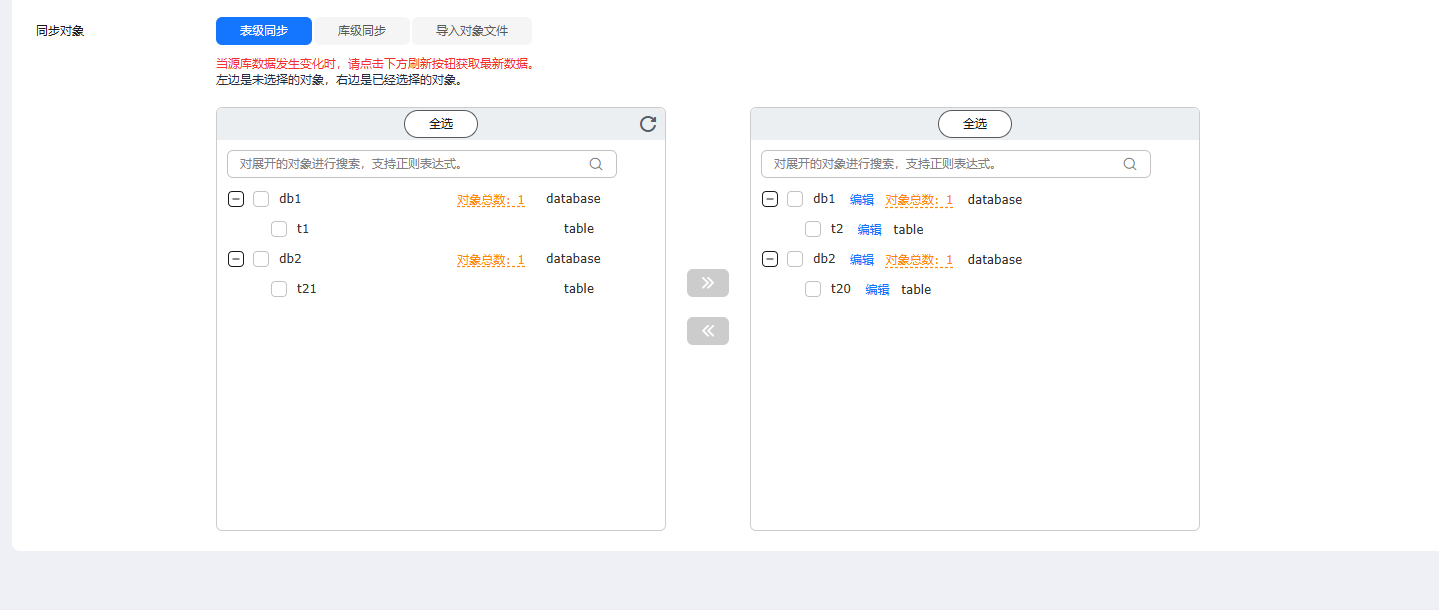The height and width of the screenshot is (610, 1439).
Task: Click the search icon in the right panel
Action: click(x=1130, y=164)
